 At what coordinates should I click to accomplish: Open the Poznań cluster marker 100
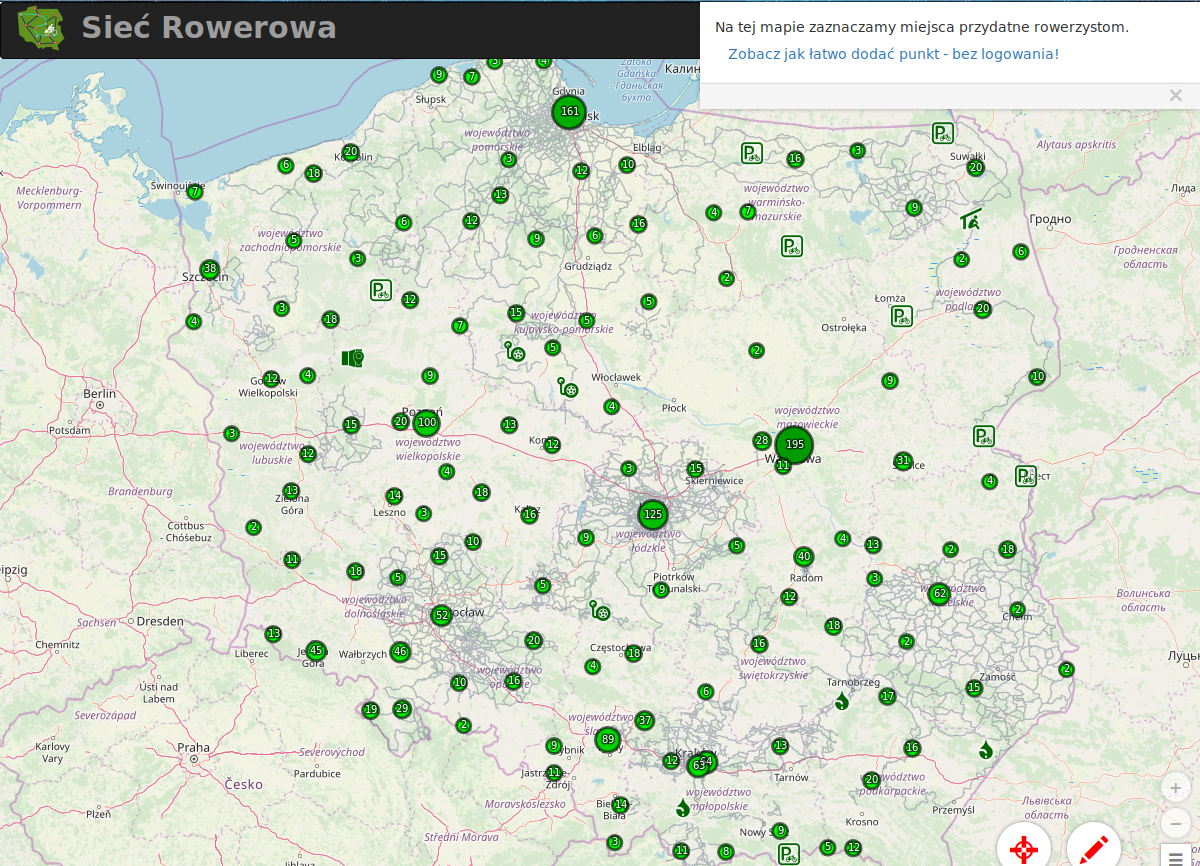tap(427, 423)
